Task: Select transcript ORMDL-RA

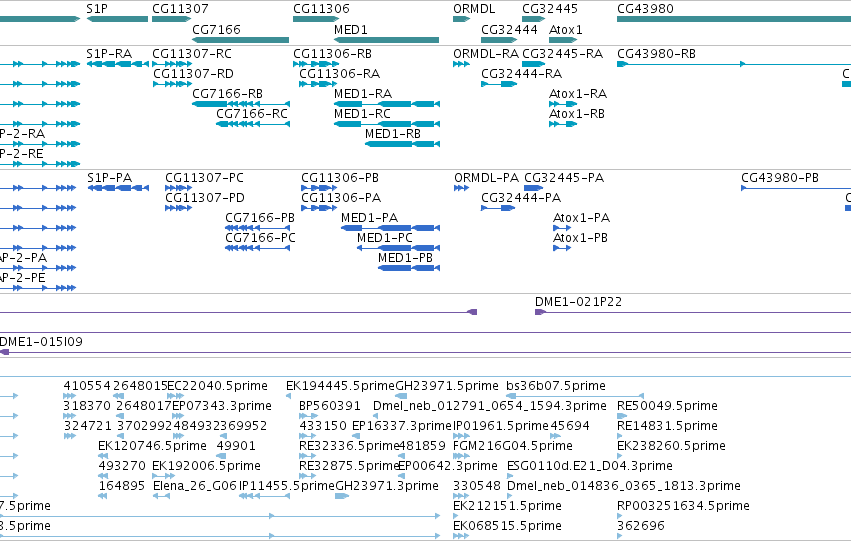Action: point(461,64)
